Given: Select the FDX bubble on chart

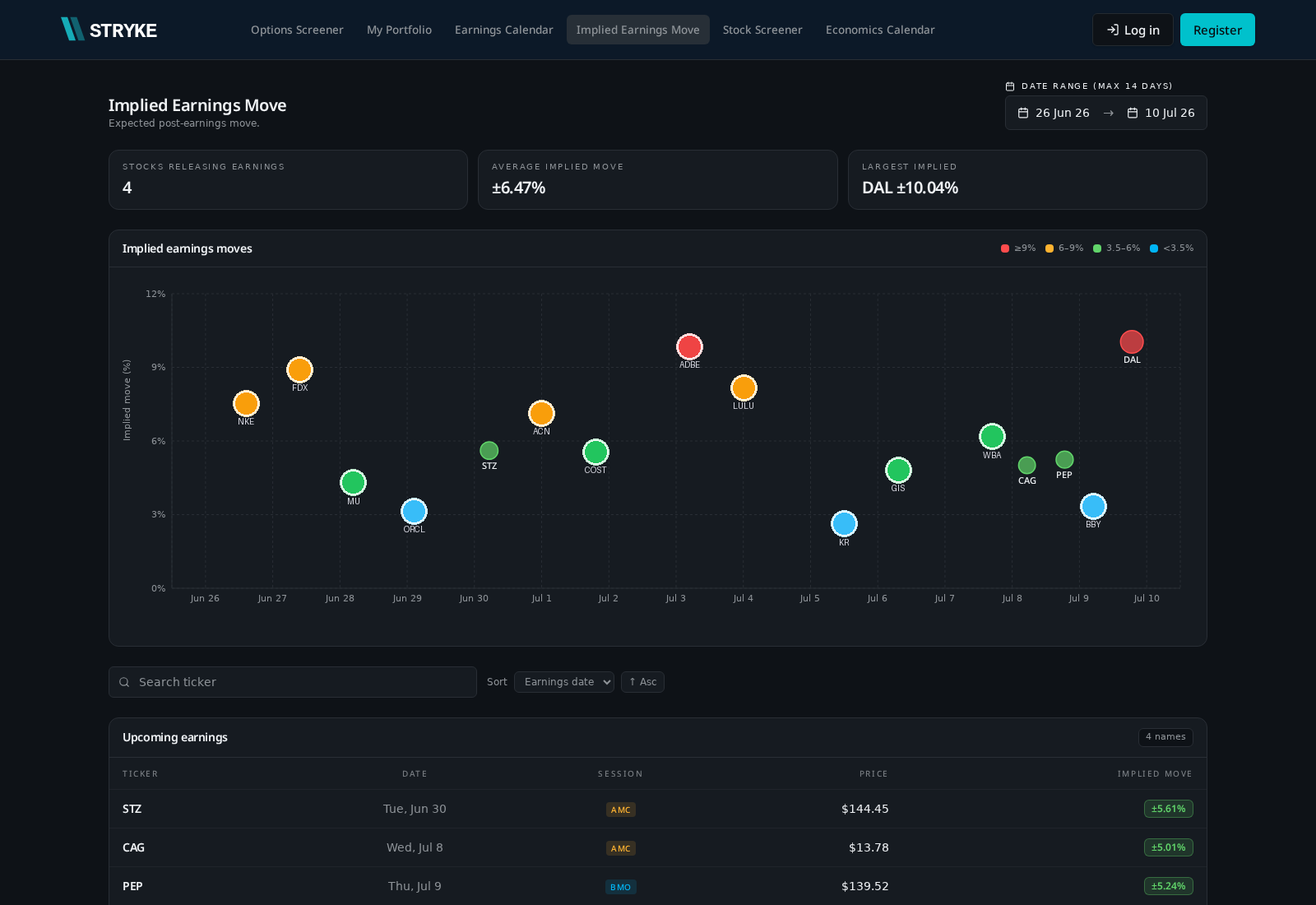Looking at the screenshot, I should click(300, 369).
